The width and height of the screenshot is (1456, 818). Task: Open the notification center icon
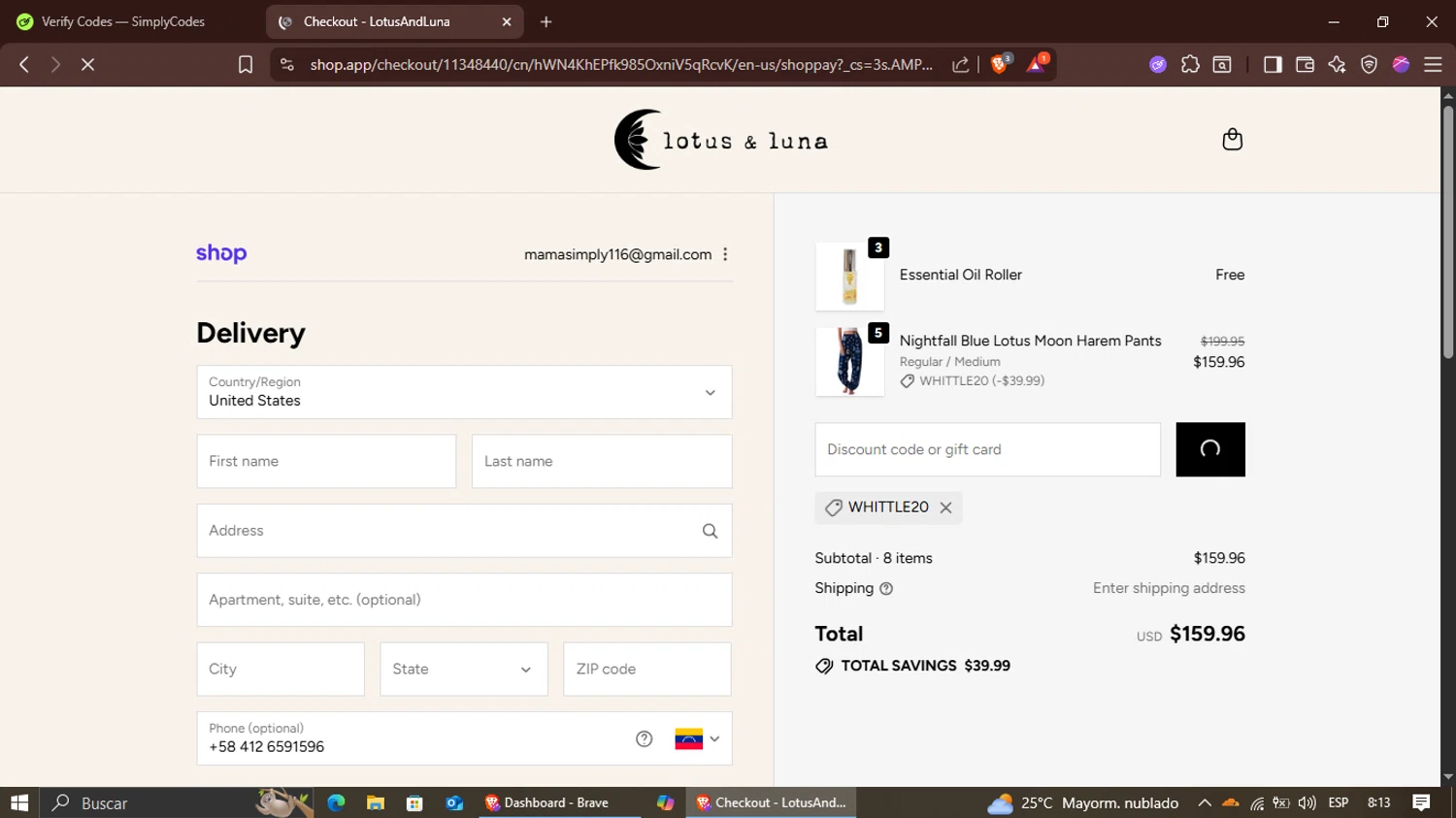point(1421,802)
